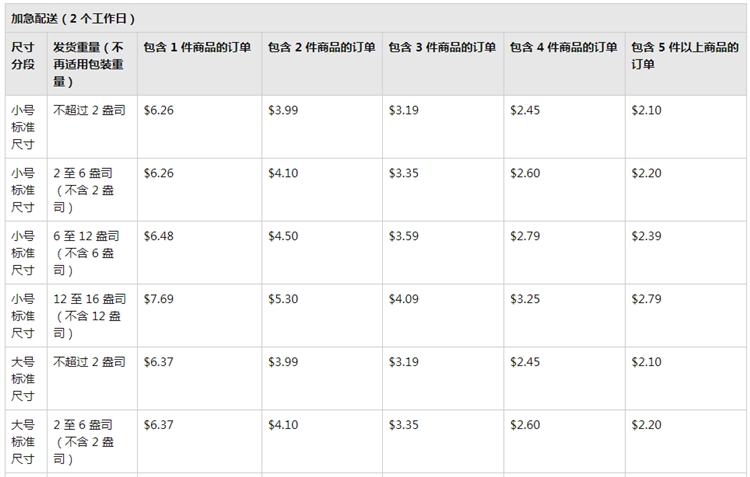Click the first 大号标准尺寸 size cell

coord(22,379)
